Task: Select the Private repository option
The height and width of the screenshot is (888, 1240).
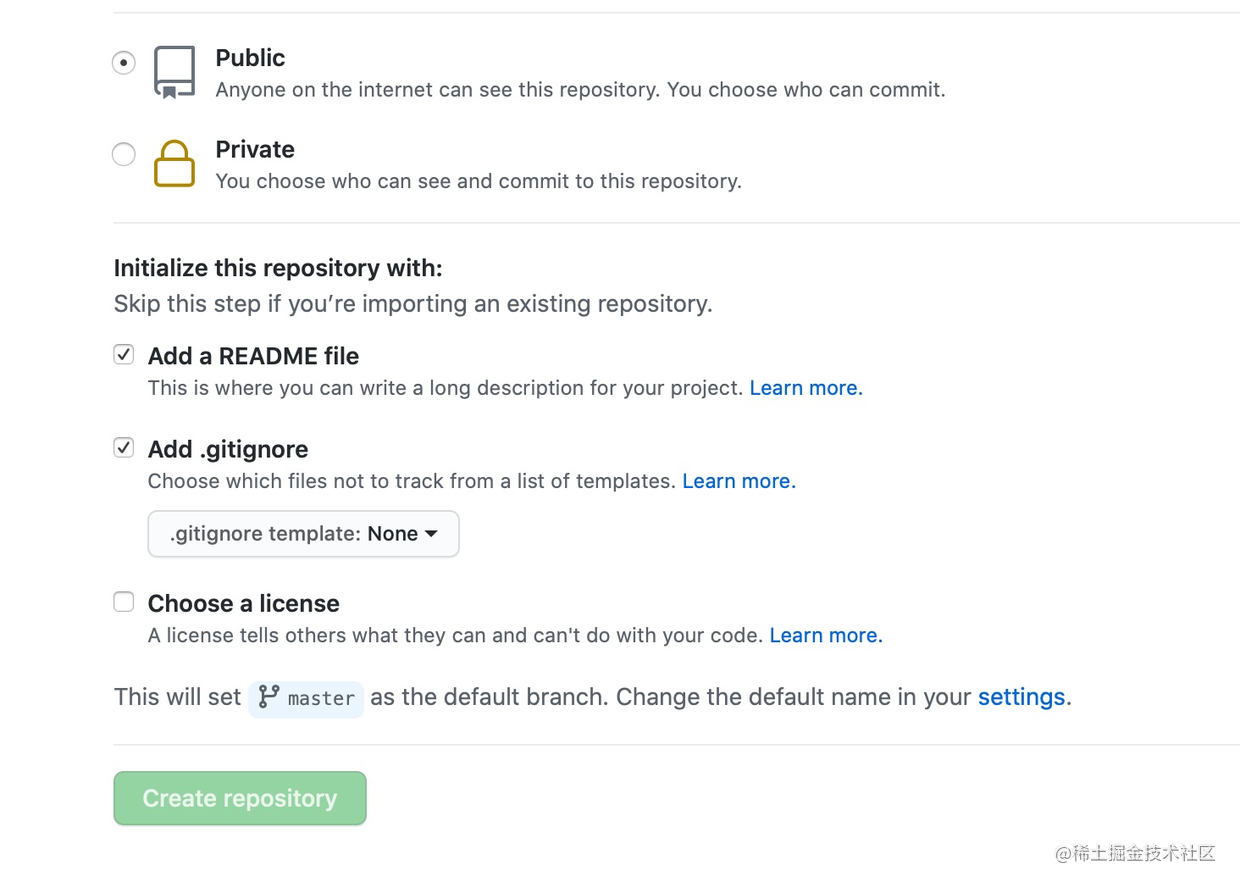Action: pos(123,154)
